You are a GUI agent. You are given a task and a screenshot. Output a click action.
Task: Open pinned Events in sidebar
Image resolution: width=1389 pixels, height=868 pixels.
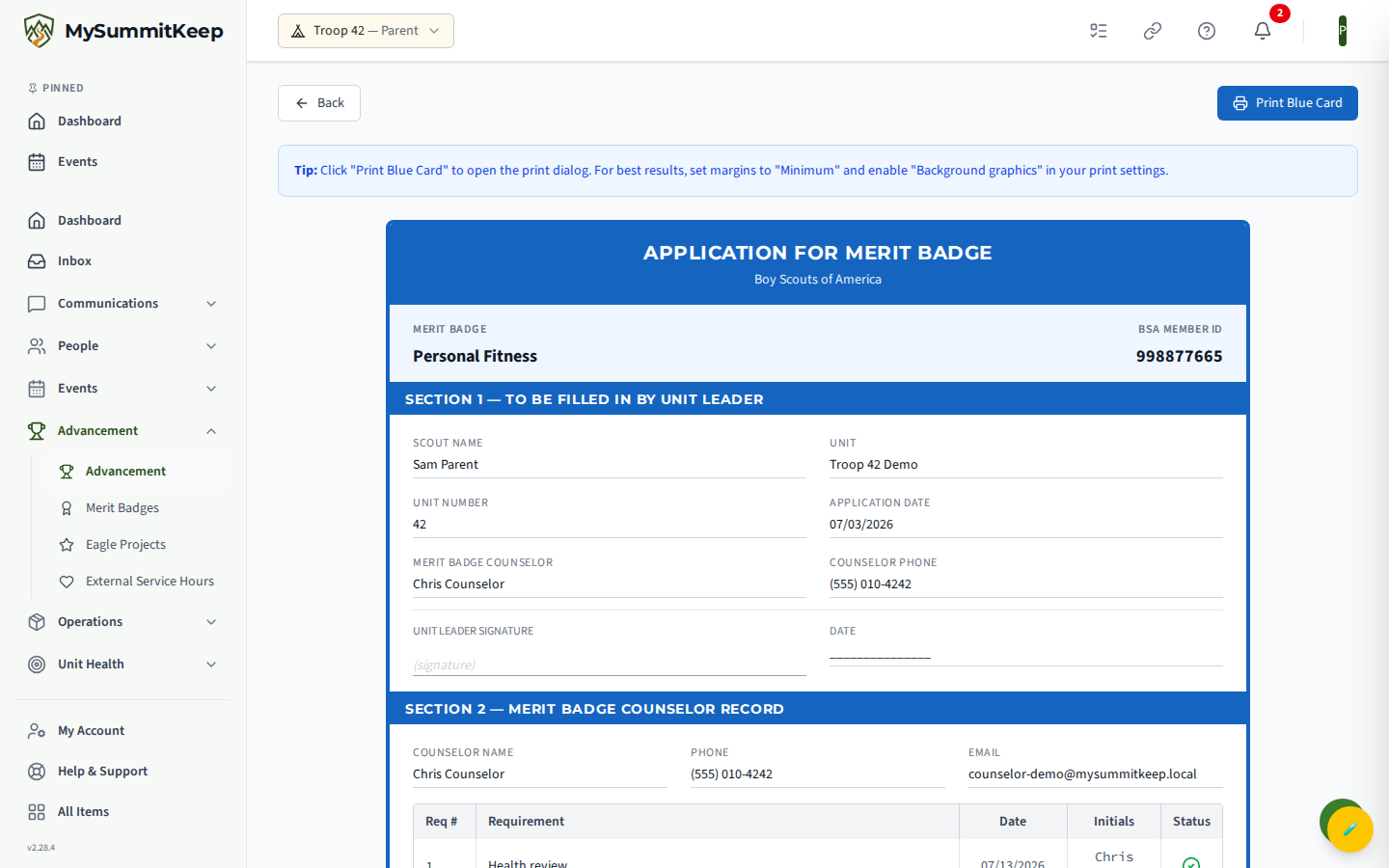coord(123,161)
